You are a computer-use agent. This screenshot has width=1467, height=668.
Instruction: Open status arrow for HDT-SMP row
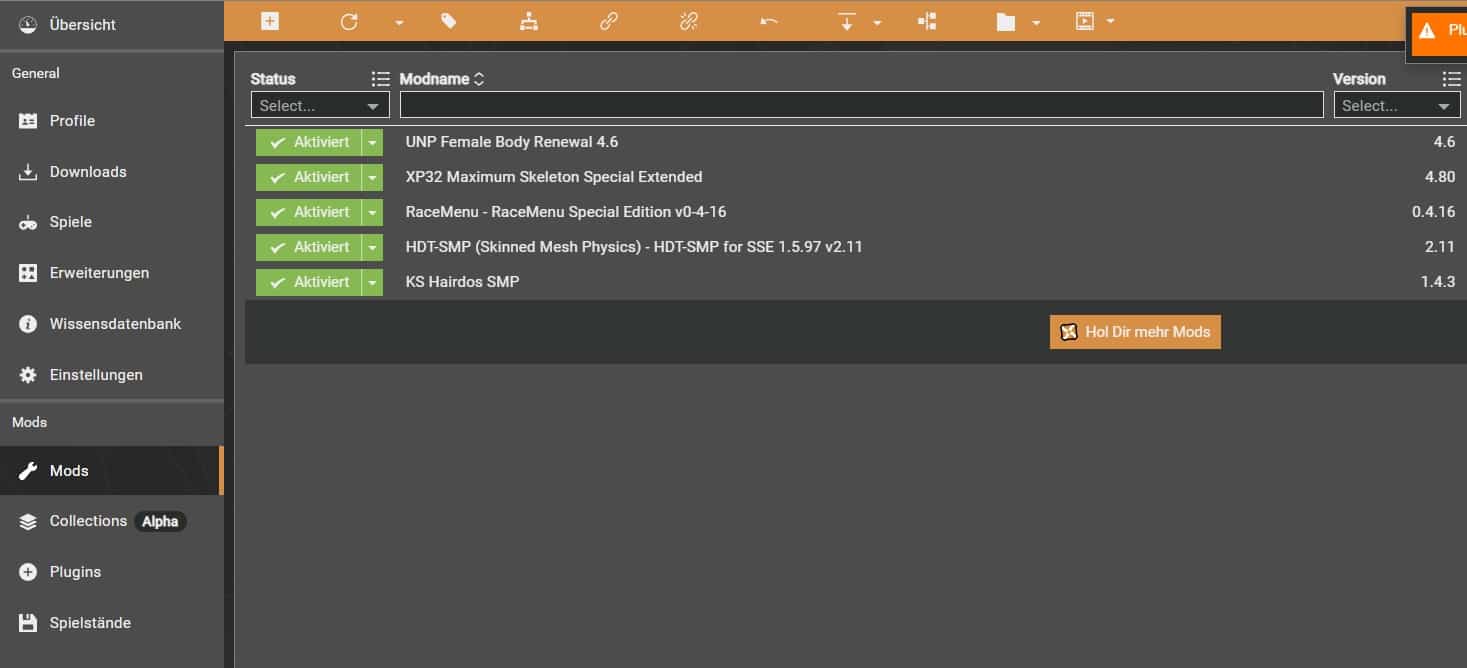pos(372,247)
